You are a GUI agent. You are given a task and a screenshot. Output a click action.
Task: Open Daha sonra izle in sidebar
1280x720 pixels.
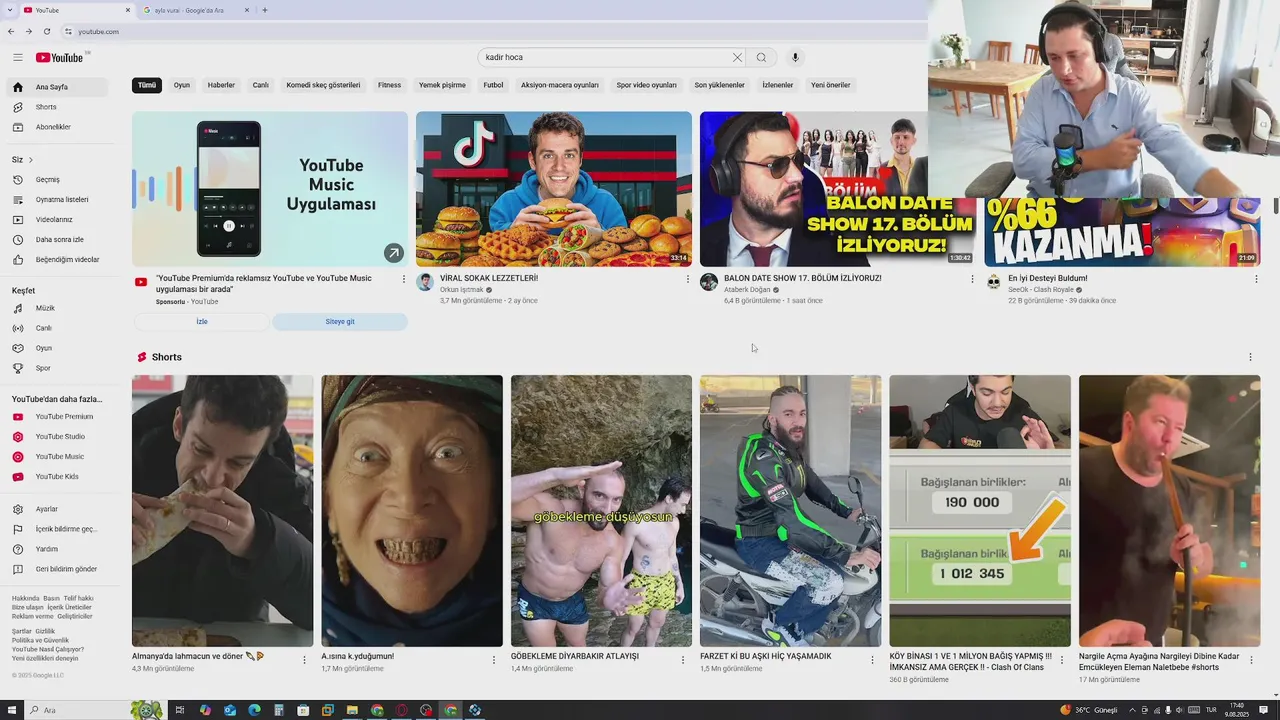point(56,240)
